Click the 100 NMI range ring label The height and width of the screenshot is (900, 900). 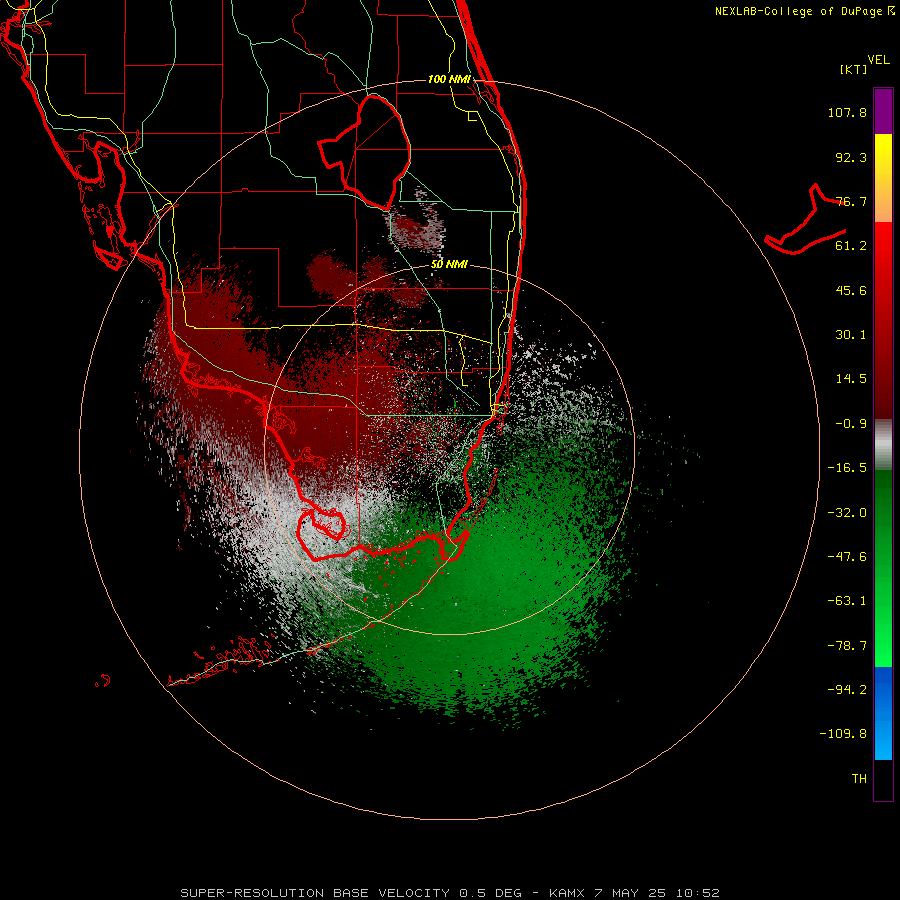449,79
